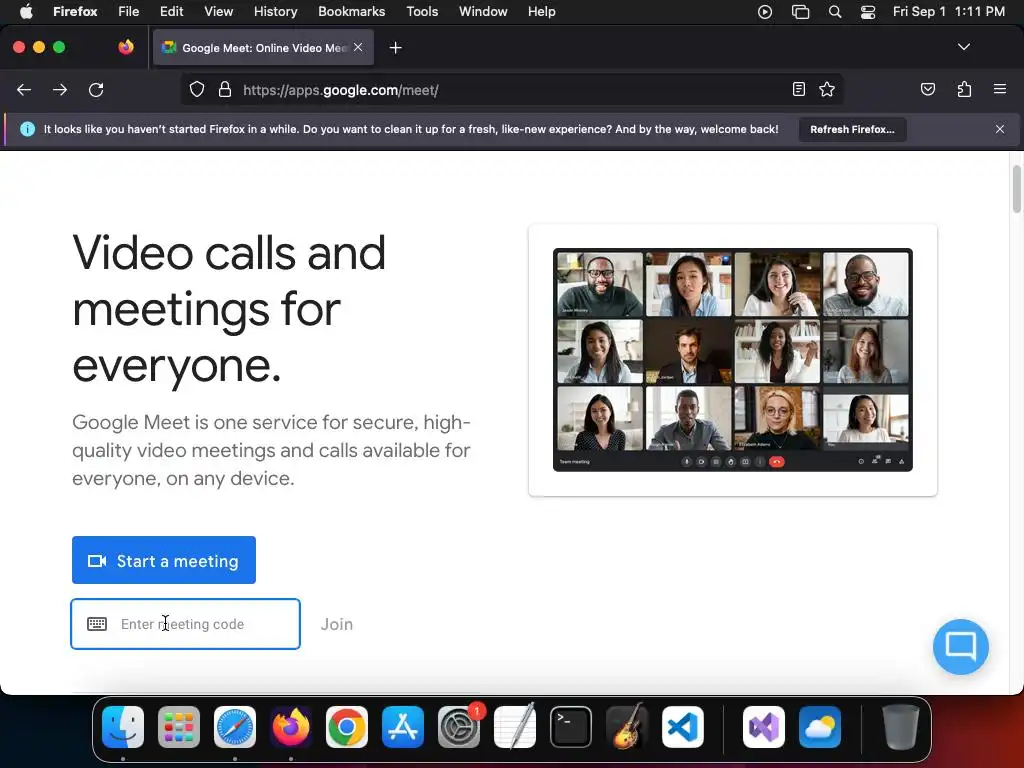Viewport: 1024px width, 768px height.
Task: Open System Preferences with badge in dock
Action: click(459, 727)
